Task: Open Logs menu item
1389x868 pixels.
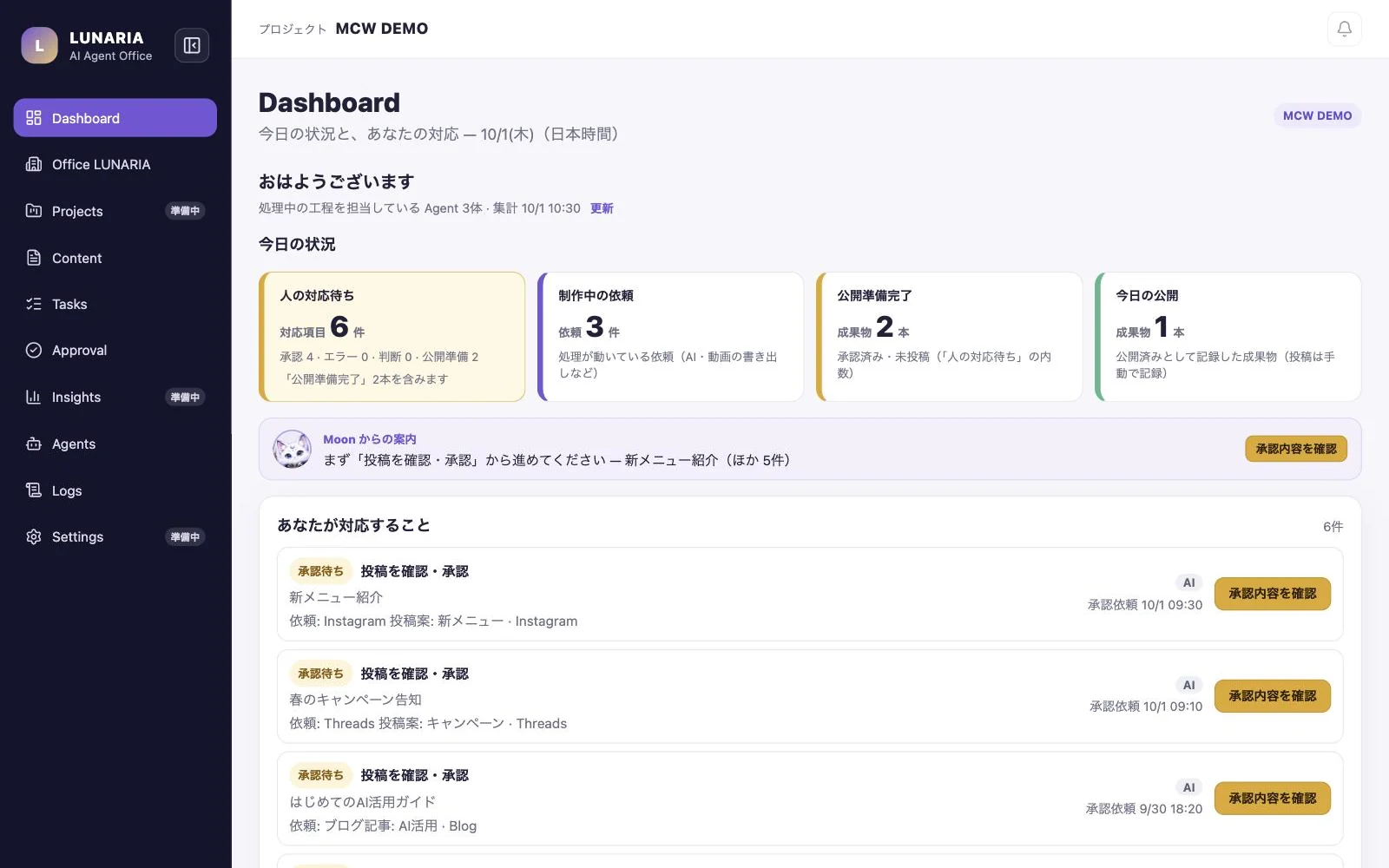Action: pyautogui.click(x=115, y=490)
